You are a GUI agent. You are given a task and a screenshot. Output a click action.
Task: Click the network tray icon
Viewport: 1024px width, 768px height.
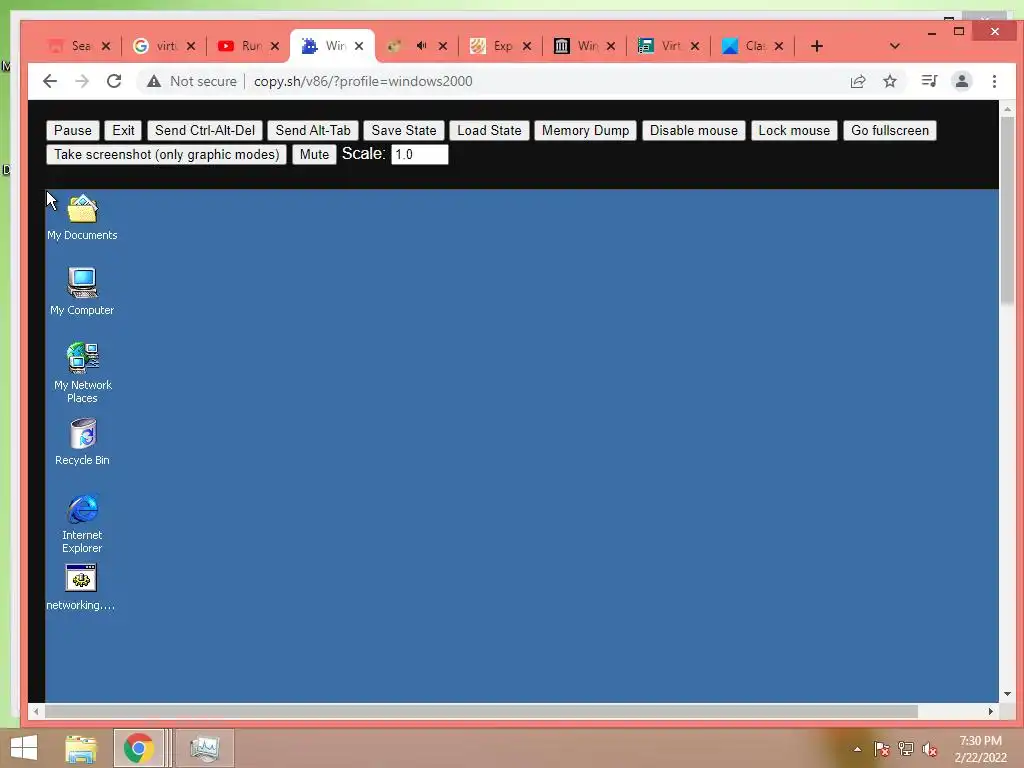coord(906,749)
